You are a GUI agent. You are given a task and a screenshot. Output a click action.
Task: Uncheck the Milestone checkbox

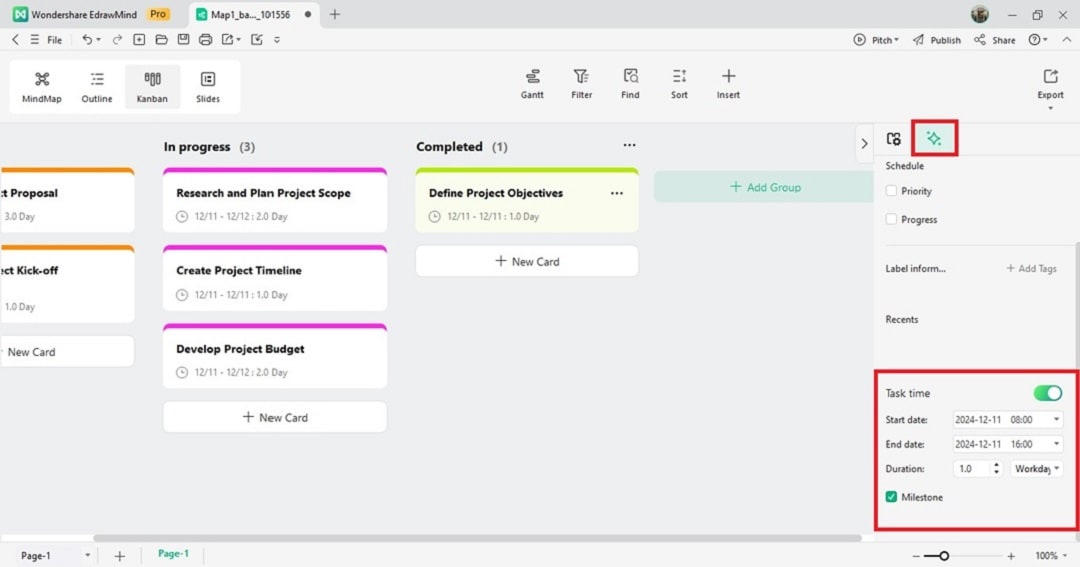coord(892,497)
